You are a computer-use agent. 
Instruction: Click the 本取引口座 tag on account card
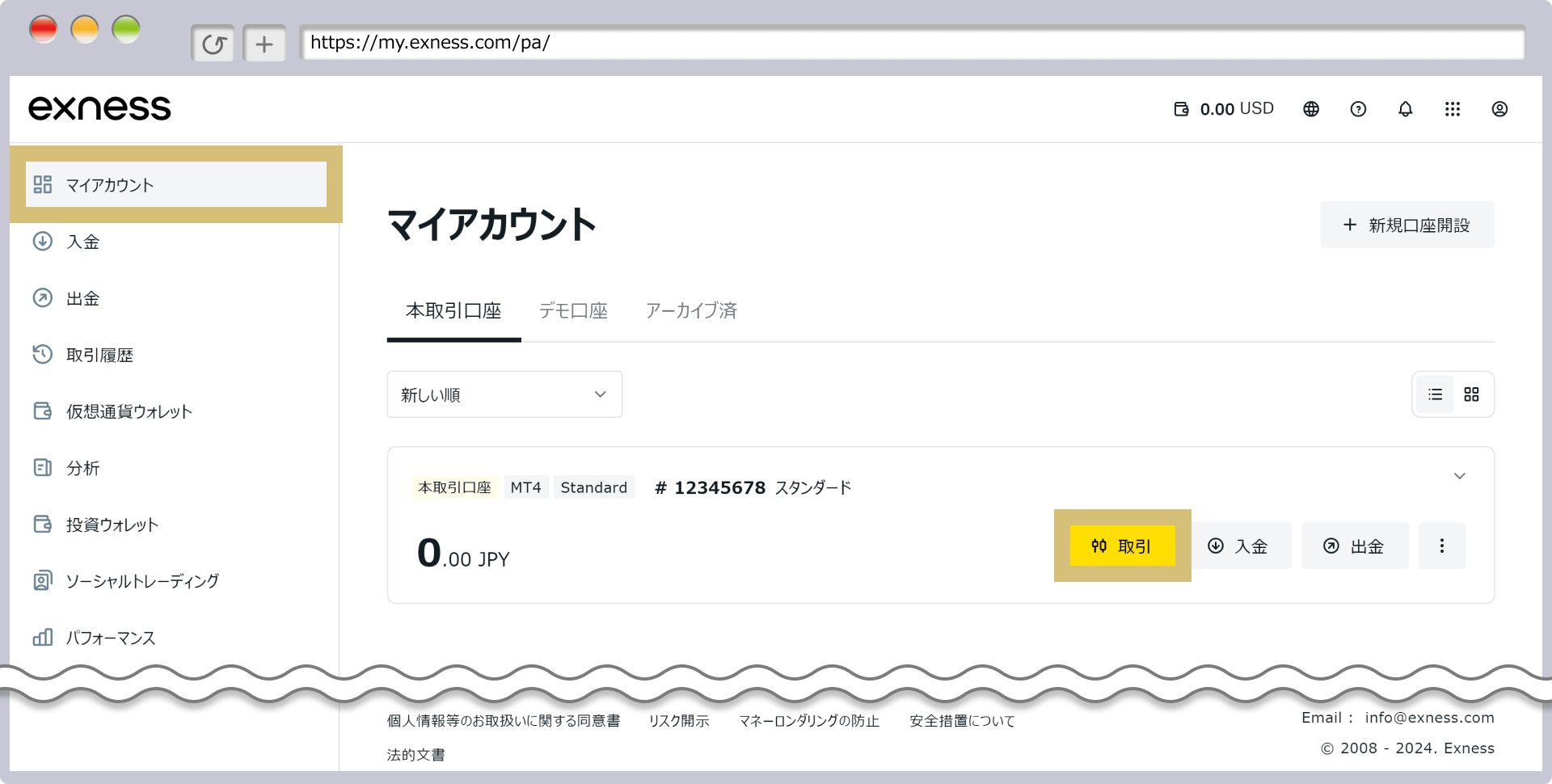pyautogui.click(x=454, y=487)
